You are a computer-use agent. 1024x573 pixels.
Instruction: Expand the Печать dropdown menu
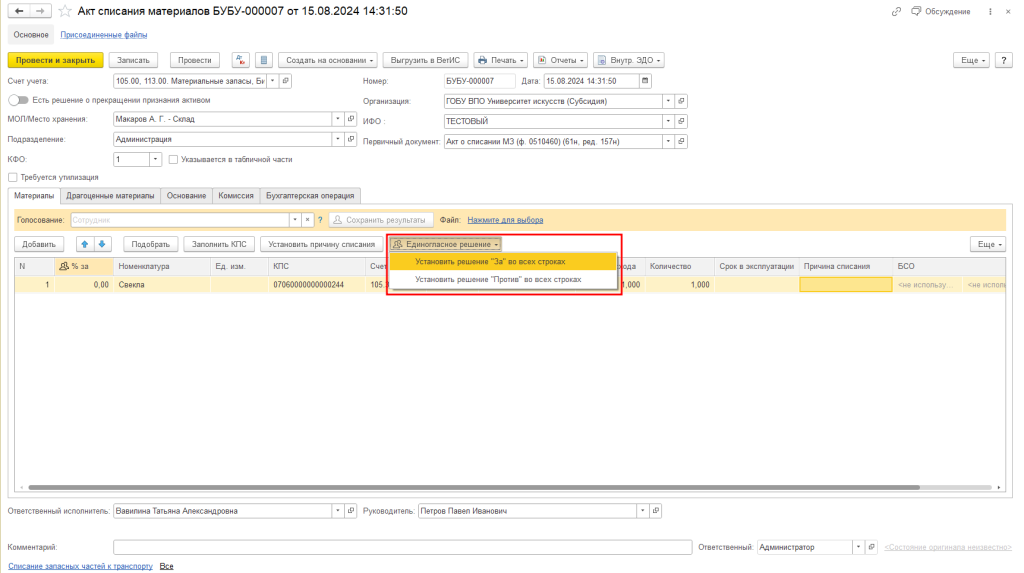pyautogui.click(x=500, y=60)
